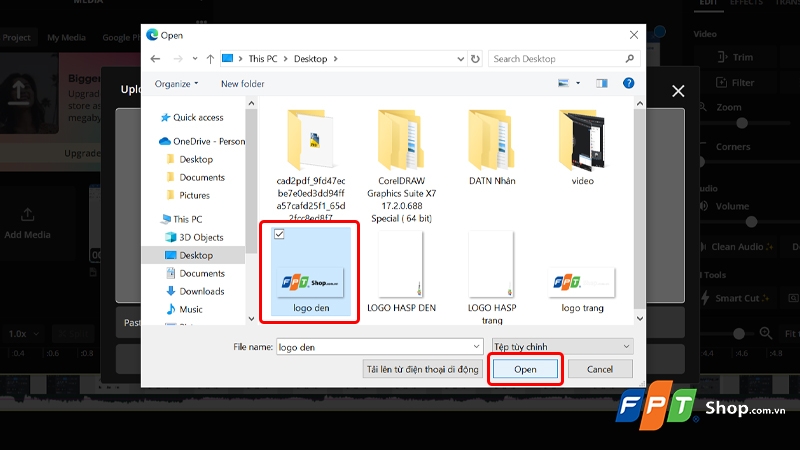This screenshot has width=800, height=450.
Task: Adjust the Volume slider in editor
Action: pos(751,221)
